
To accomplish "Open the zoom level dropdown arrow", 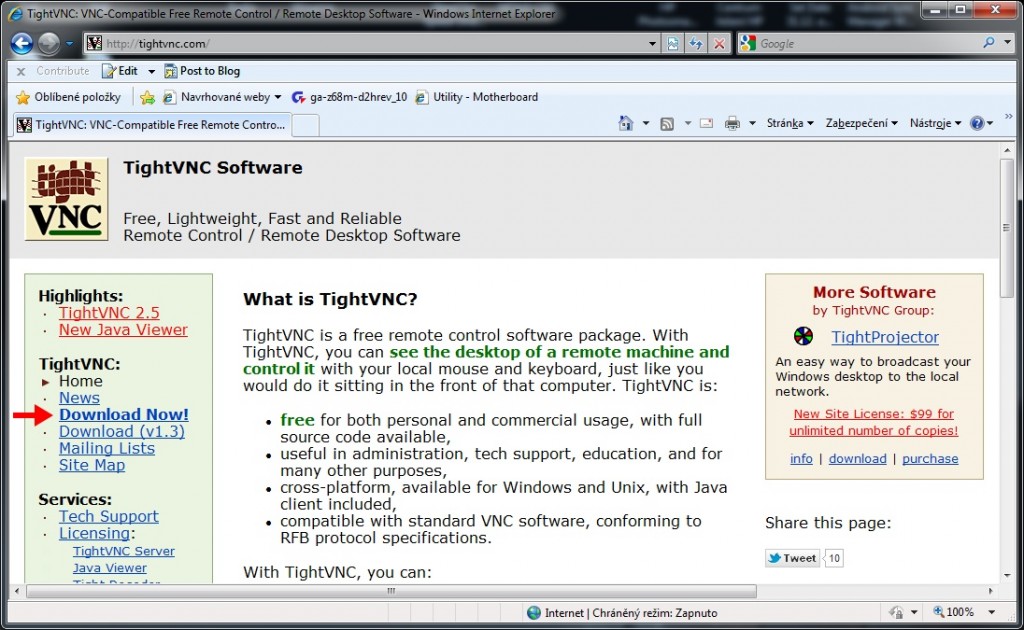I will pos(992,612).
